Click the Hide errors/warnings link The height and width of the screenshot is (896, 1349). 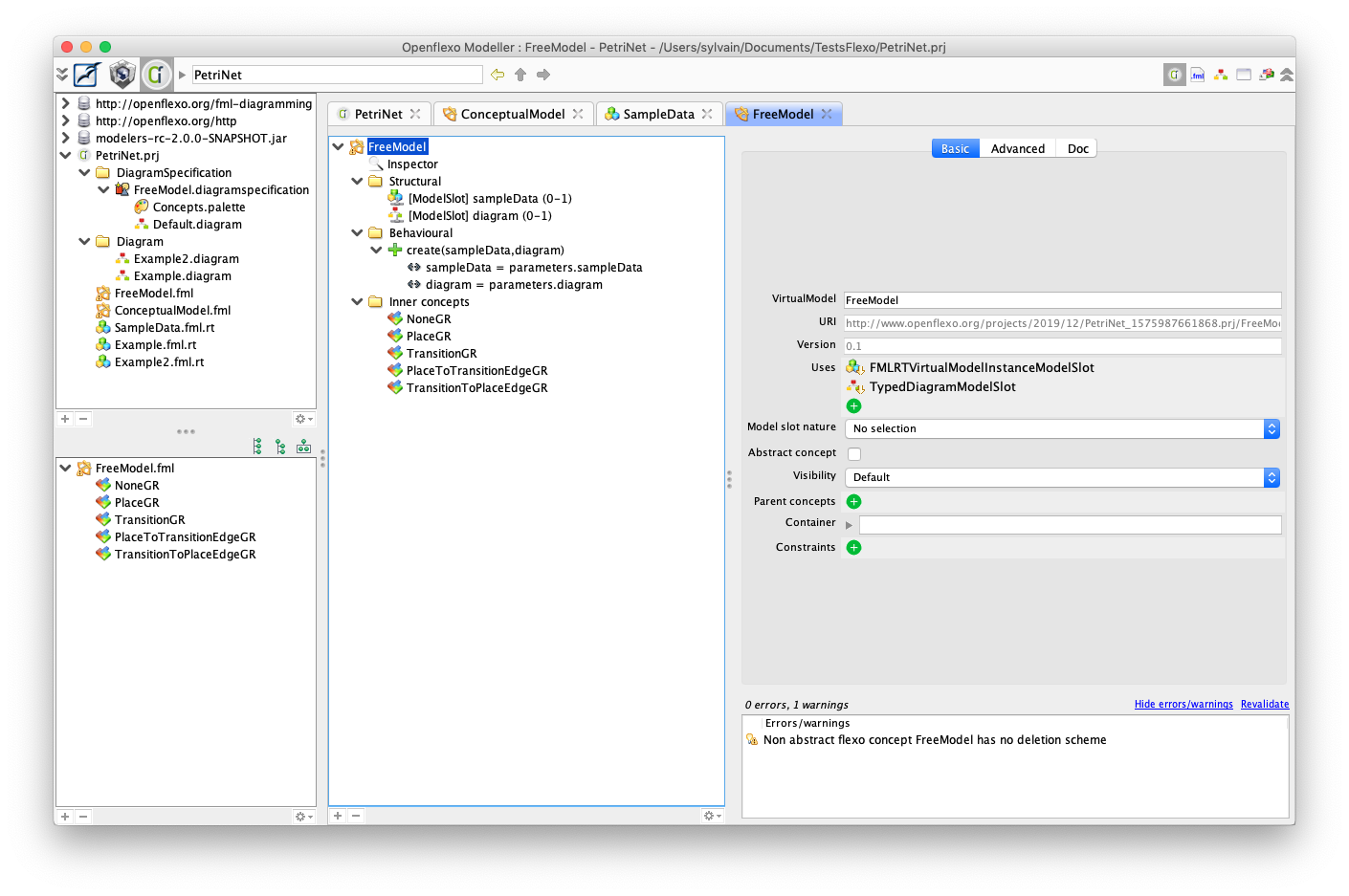tap(1183, 704)
